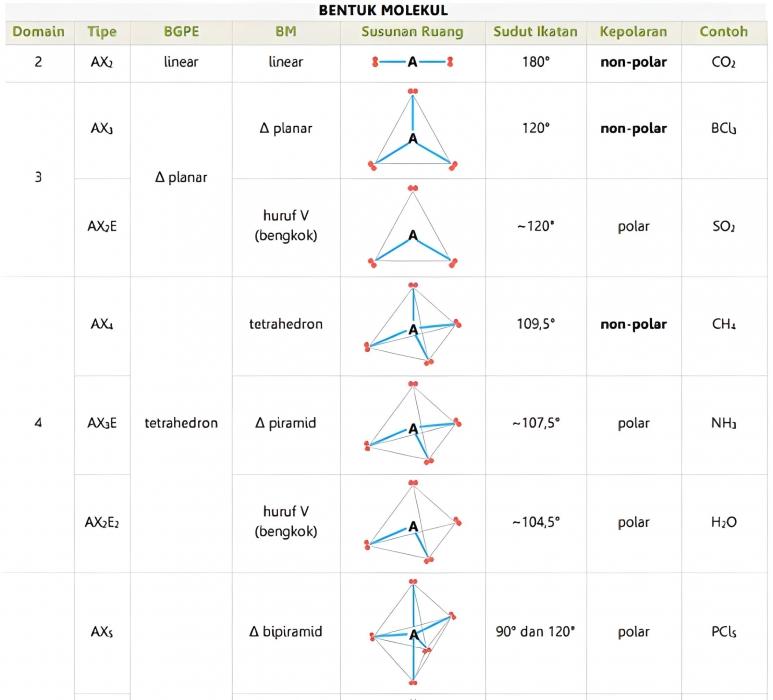The image size is (773, 700).
Task: Select the H₂O example cell
Action: (723, 522)
